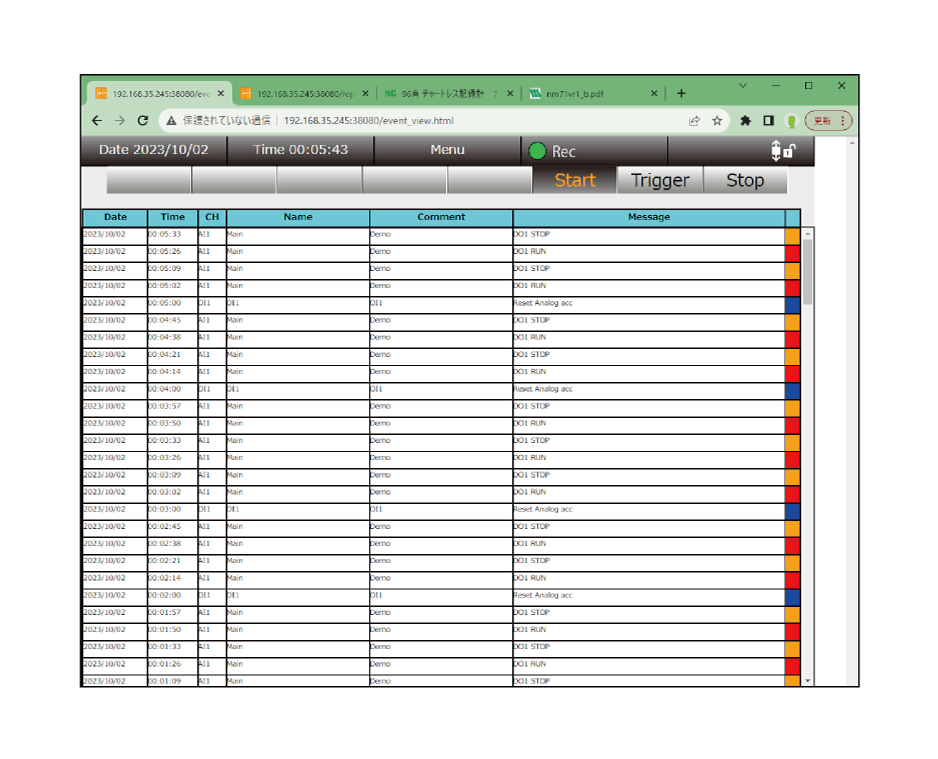
Task: Click the scroll down arrow of the table
Action: point(808,680)
